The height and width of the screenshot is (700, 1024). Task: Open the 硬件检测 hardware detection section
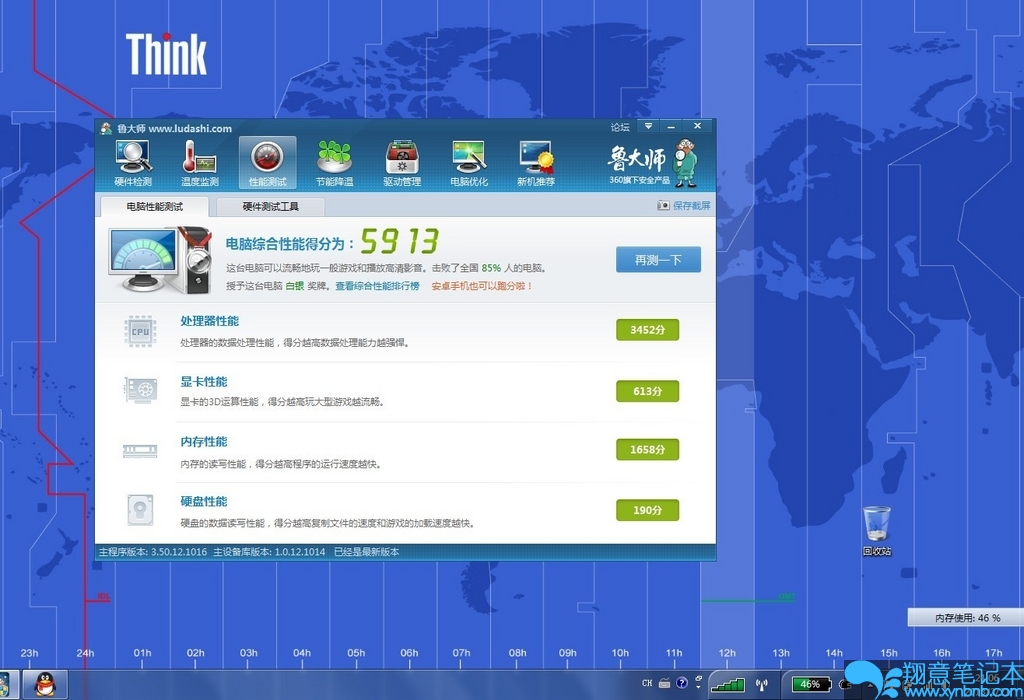[133, 163]
